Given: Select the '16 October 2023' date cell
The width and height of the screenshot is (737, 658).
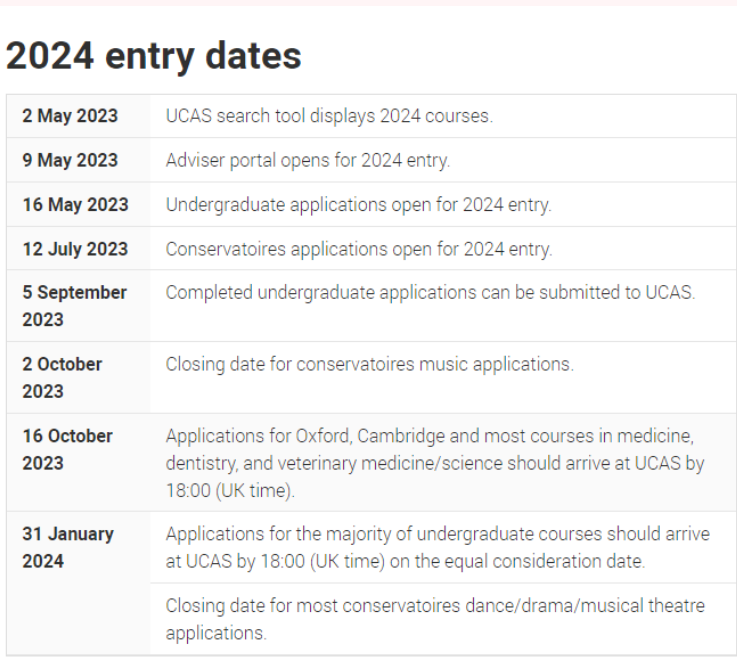Looking at the screenshot, I should coord(78,462).
